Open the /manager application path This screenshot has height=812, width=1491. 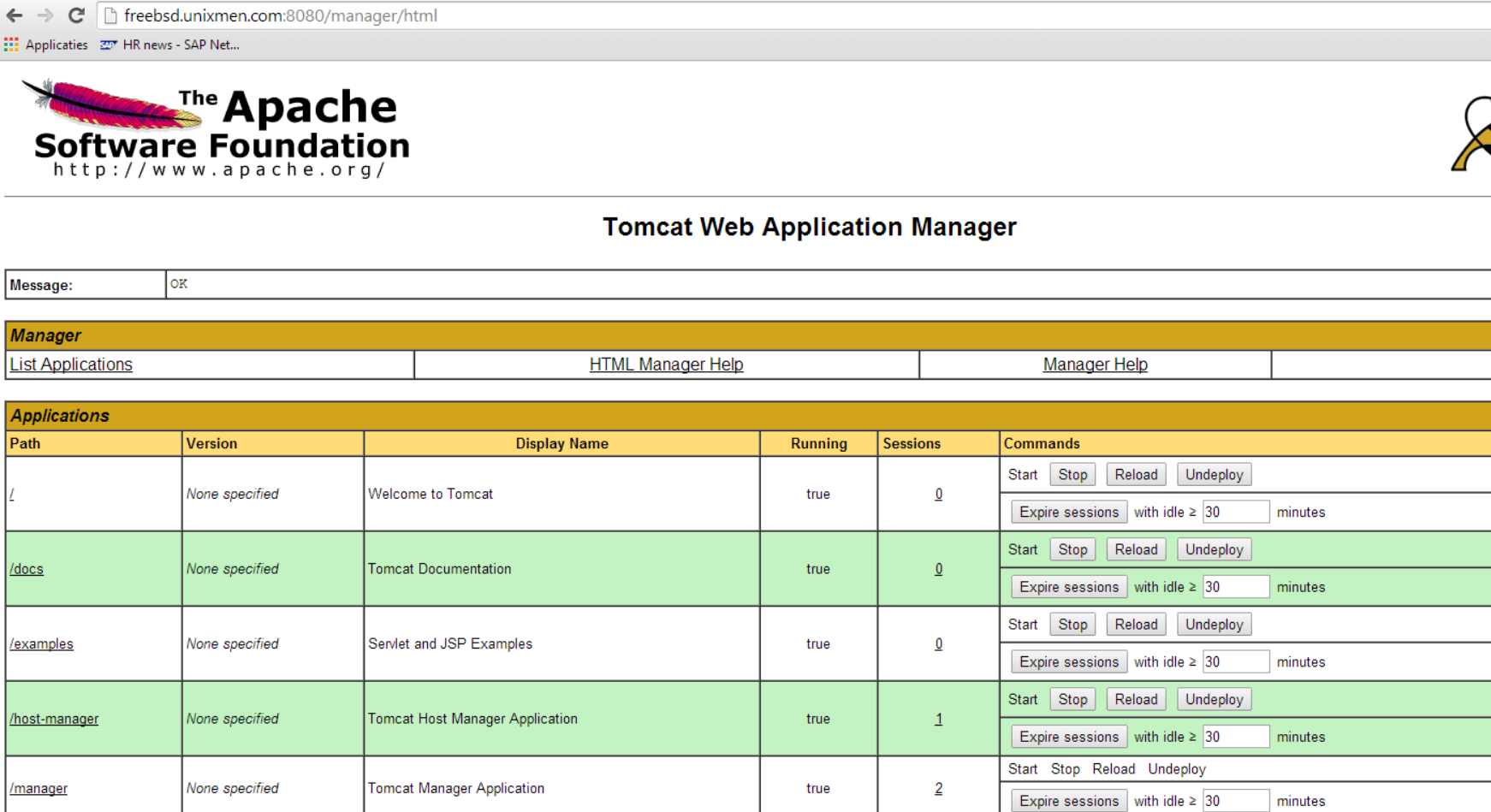point(39,788)
